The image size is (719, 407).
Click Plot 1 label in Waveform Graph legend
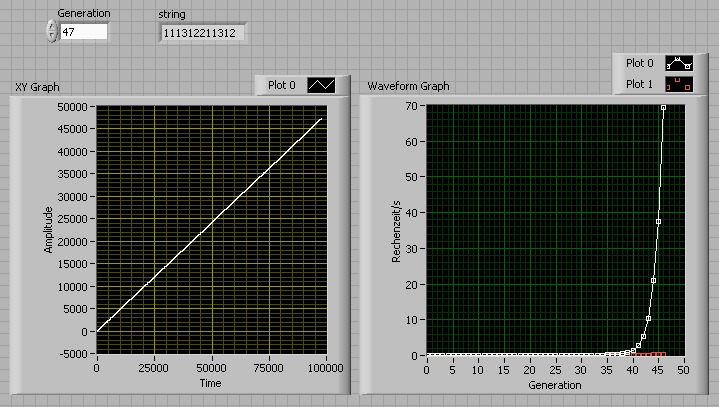pos(640,84)
